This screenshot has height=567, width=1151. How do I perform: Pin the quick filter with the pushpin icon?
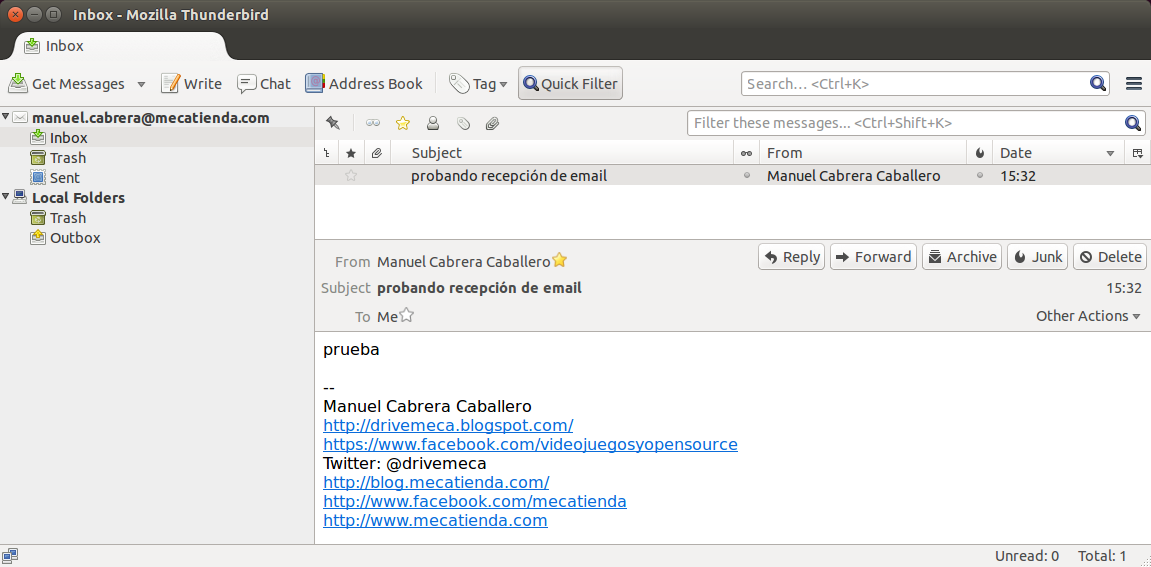pyautogui.click(x=333, y=123)
